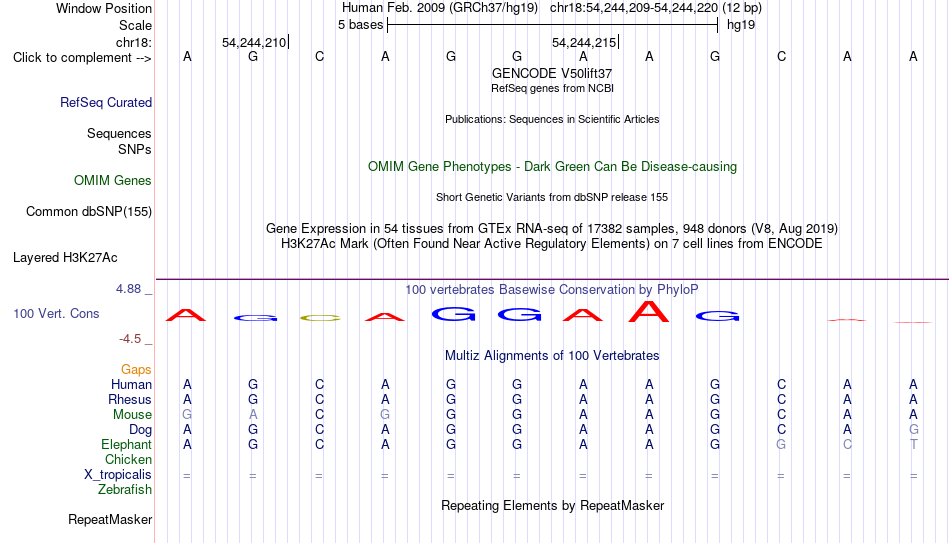Select the Elephant alignment row label
This screenshot has height=543, width=950.
click(x=127, y=445)
